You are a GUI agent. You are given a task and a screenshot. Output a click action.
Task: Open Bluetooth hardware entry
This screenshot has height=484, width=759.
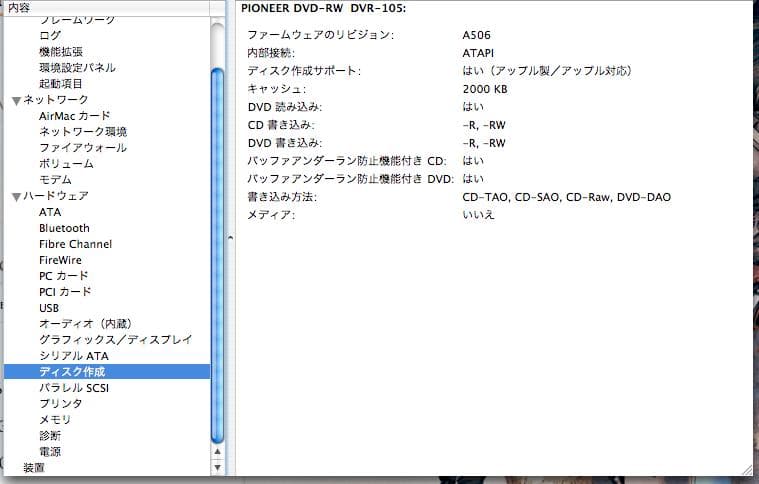click(x=64, y=228)
